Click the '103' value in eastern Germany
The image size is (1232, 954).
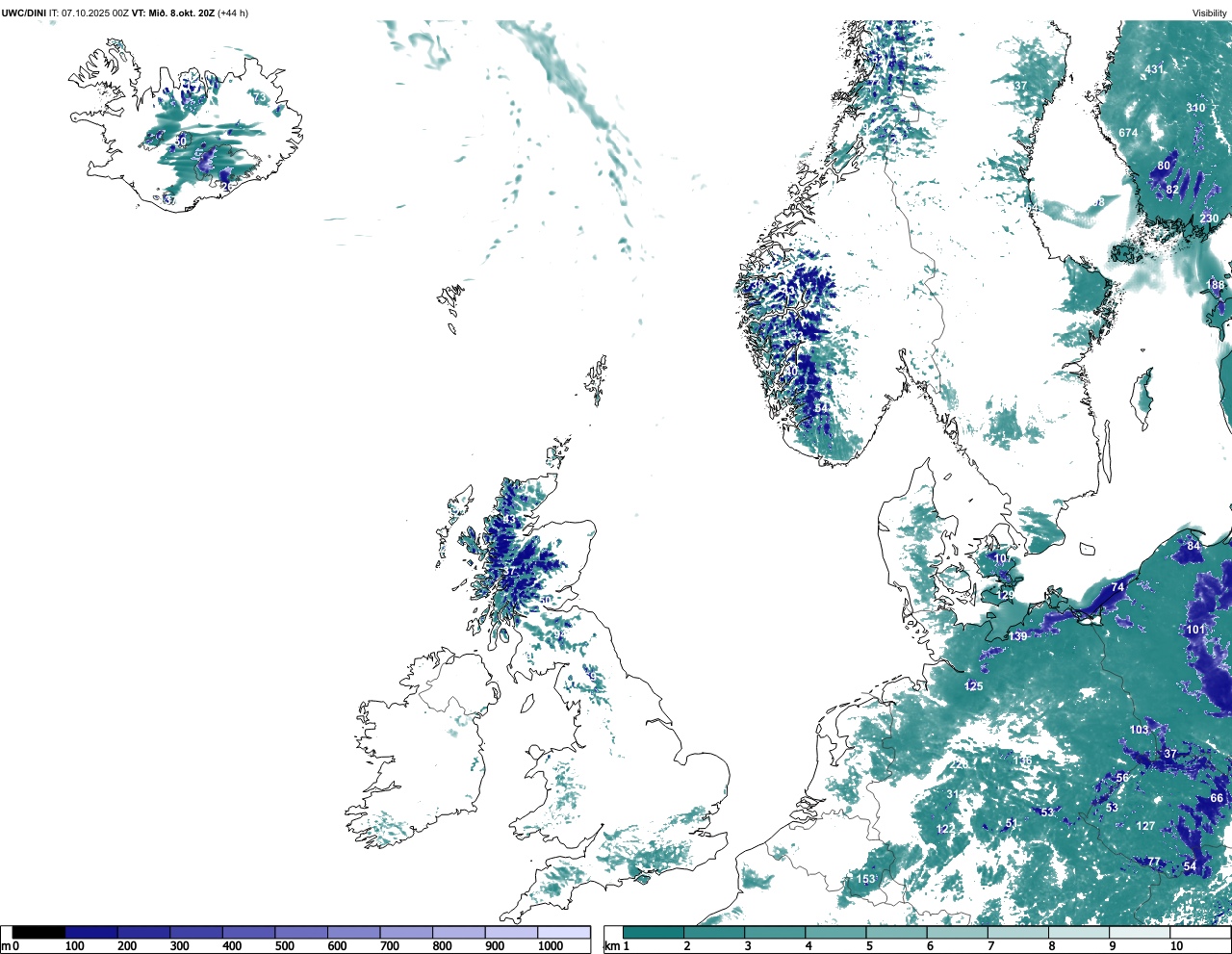click(x=1140, y=730)
